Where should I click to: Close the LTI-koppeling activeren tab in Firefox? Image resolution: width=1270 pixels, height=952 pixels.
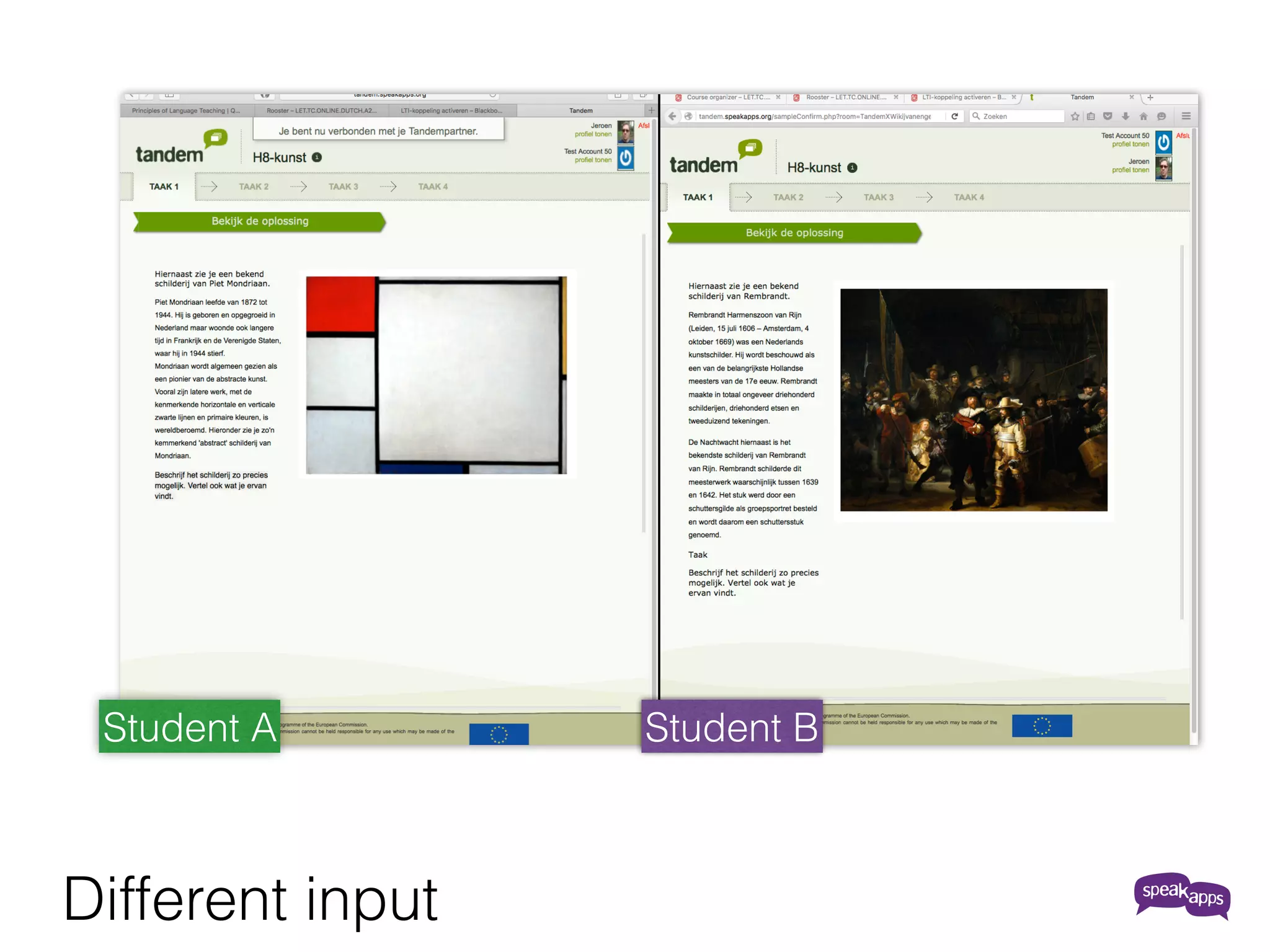tap(1014, 97)
